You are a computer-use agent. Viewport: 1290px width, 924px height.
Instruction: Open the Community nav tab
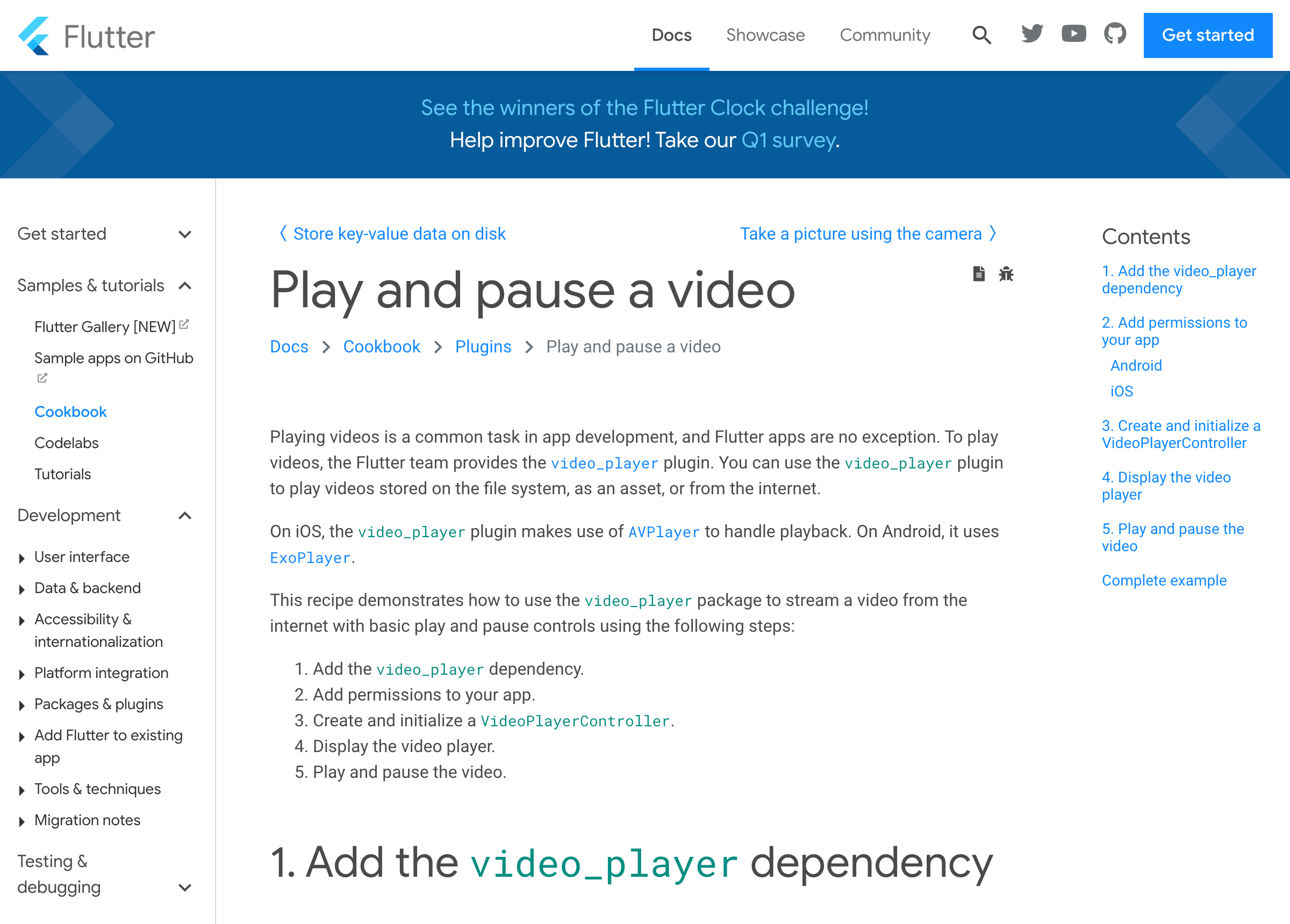pos(885,35)
